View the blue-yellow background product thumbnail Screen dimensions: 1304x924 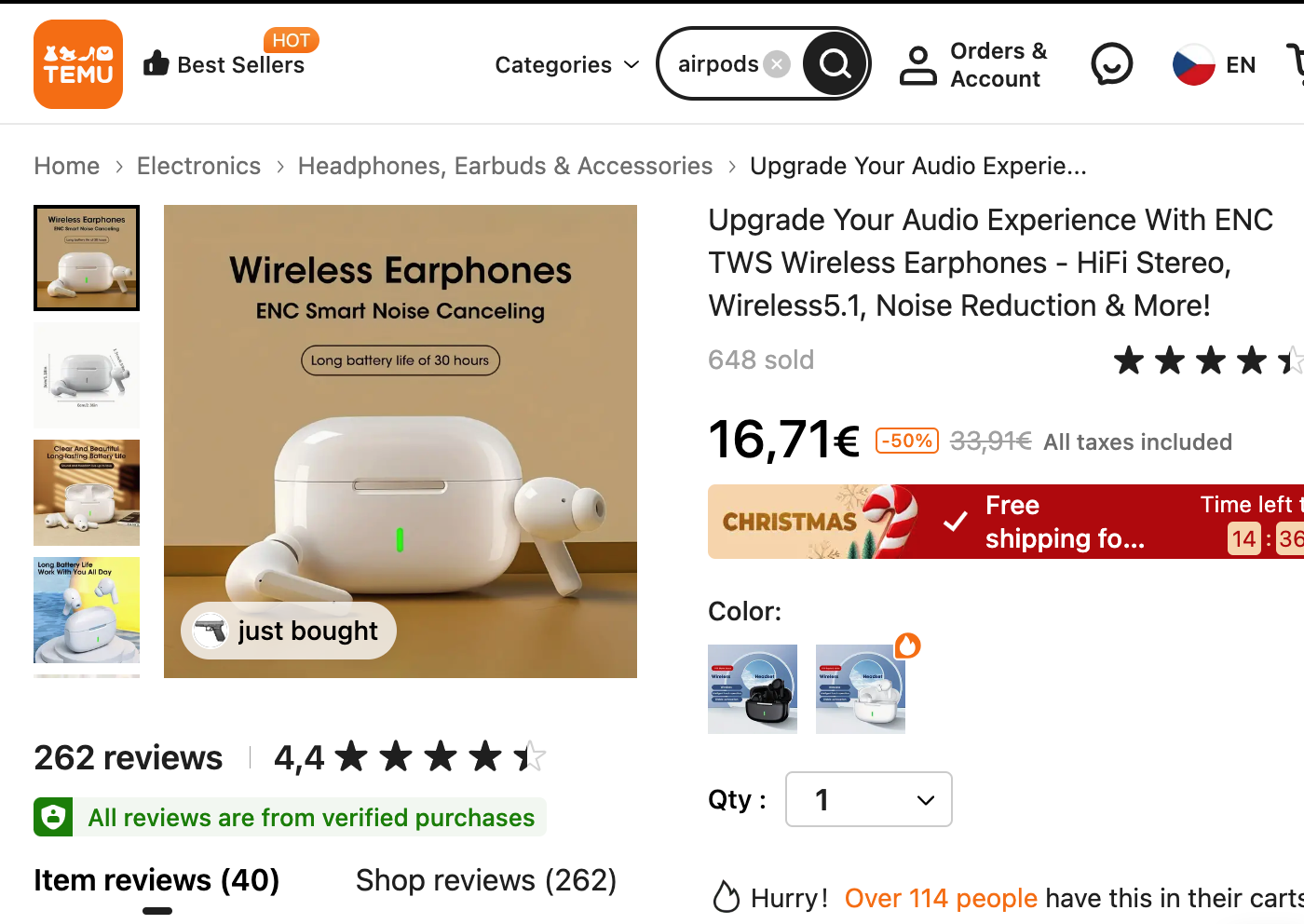point(87,609)
